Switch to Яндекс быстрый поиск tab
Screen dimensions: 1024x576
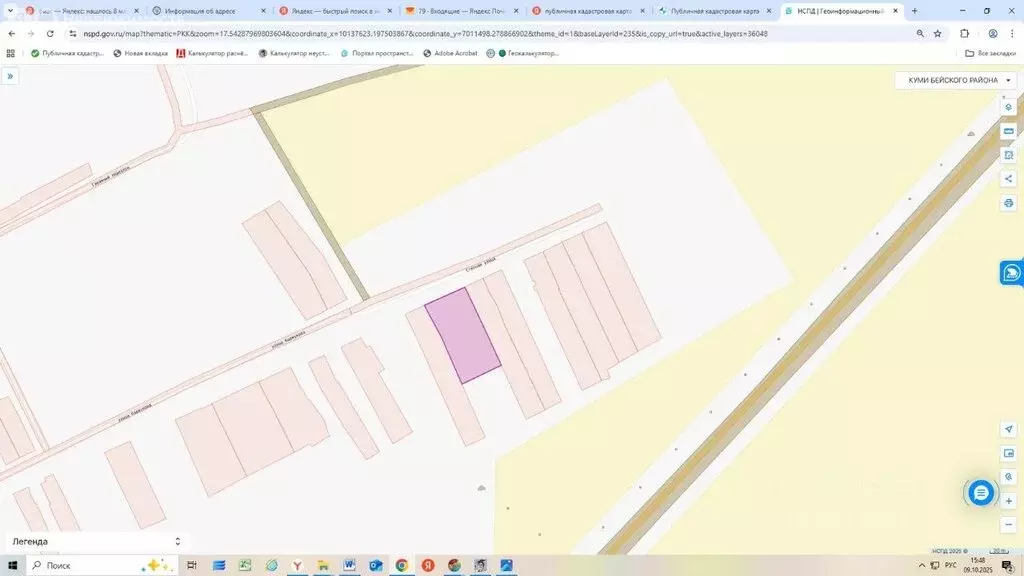pos(335,11)
